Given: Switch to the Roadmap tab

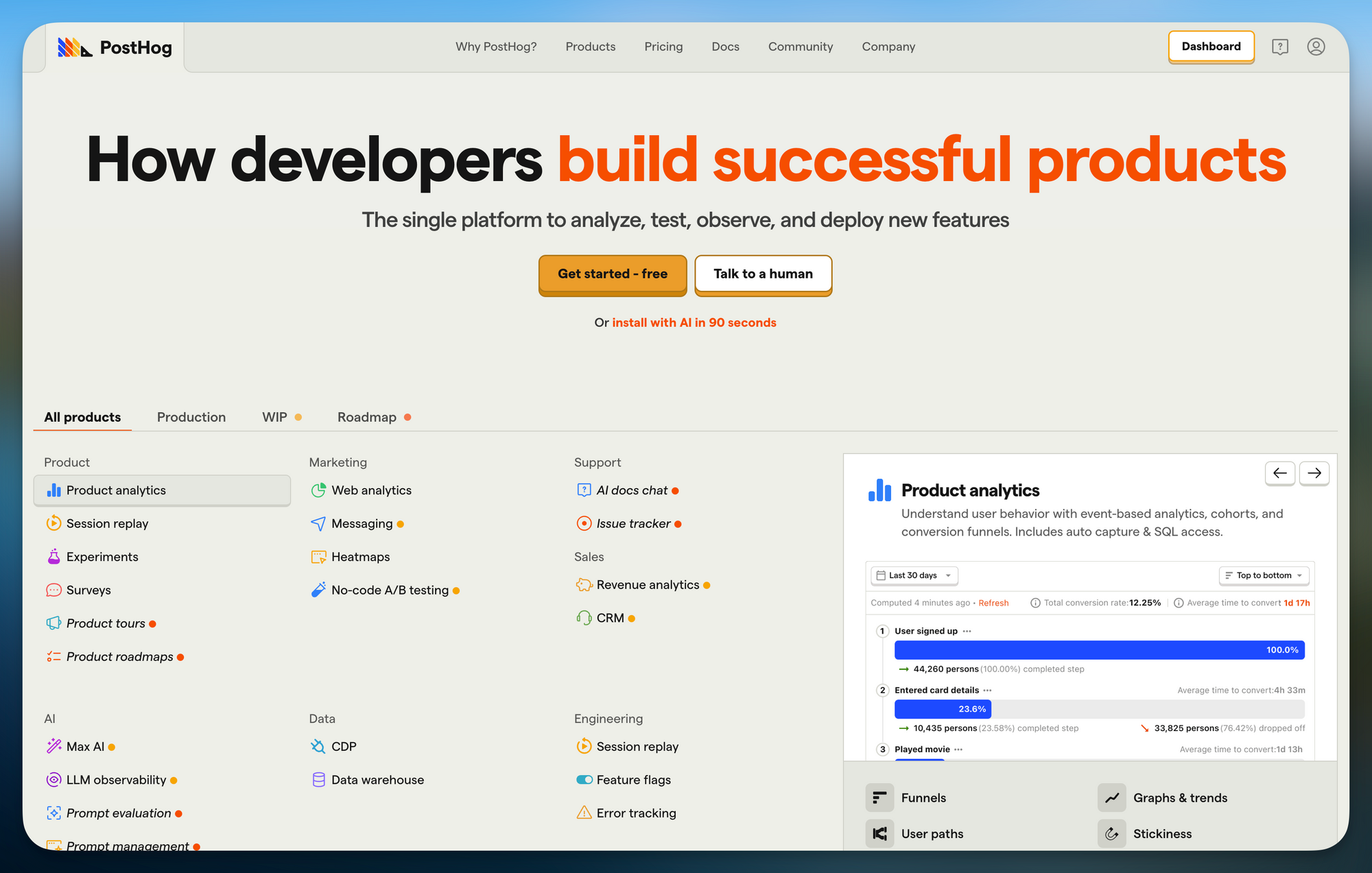Looking at the screenshot, I should point(374,417).
